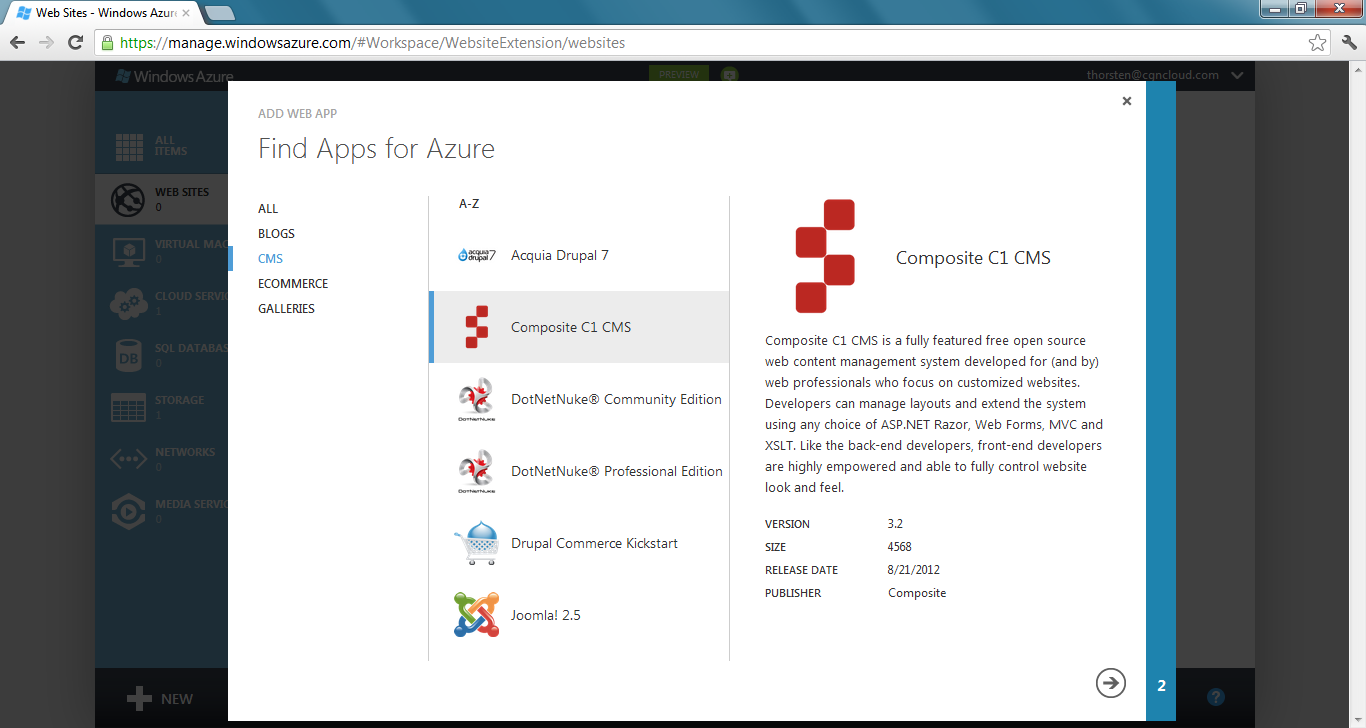Click the Joomla! 2.5 logo icon
The image size is (1366, 728).
pyautogui.click(x=476, y=615)
